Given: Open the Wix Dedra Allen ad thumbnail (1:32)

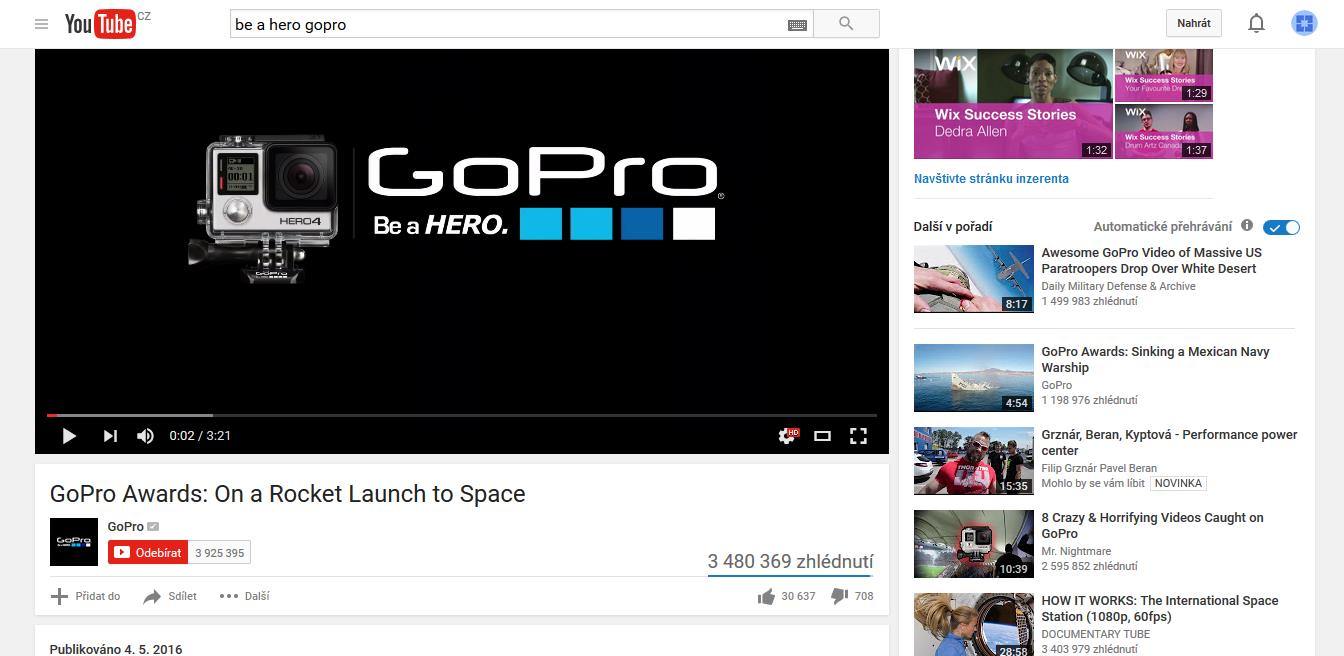Looking at the screenshot, I should pos(1013,104).
